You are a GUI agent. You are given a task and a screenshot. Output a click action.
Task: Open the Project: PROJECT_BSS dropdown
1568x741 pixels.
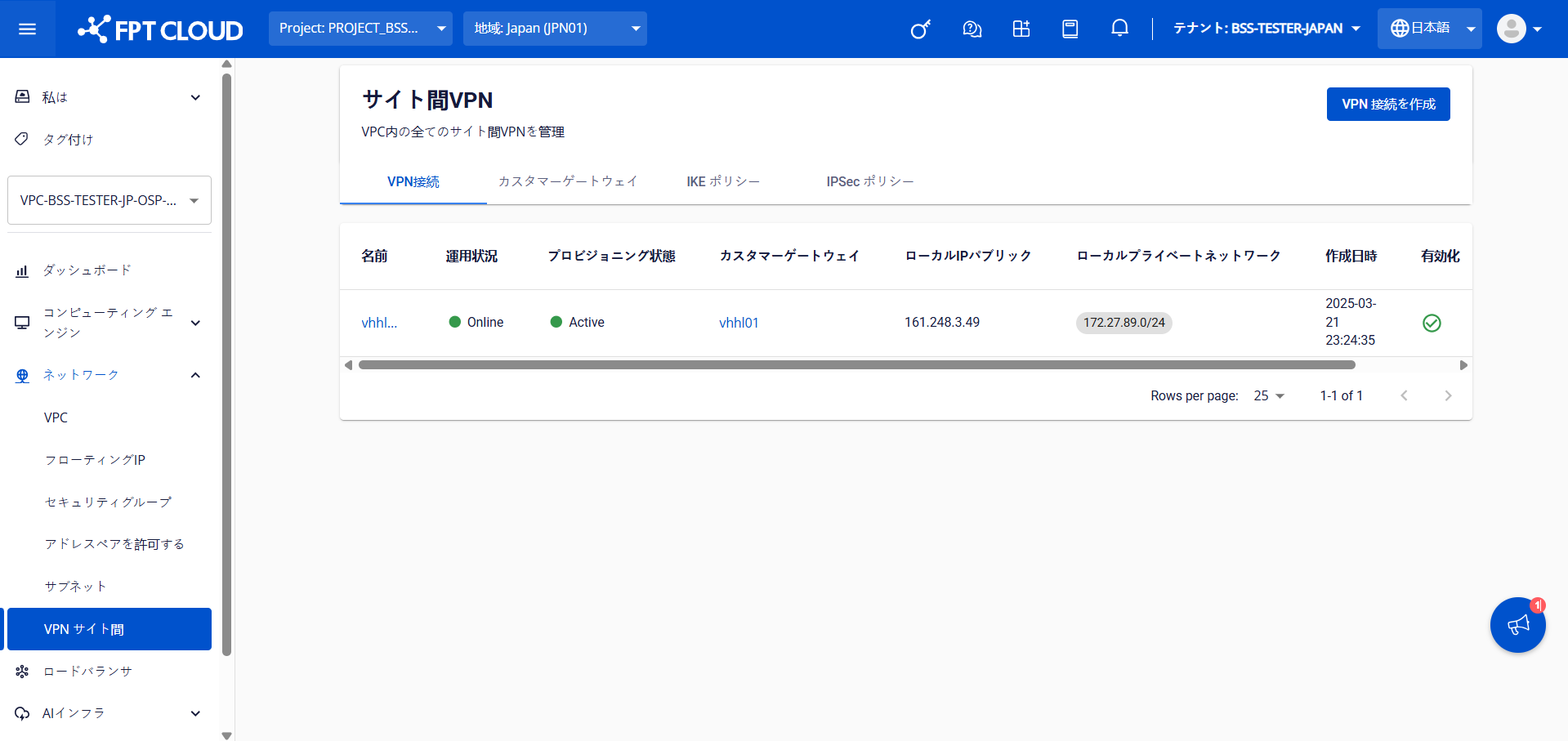[x=360, y=29]
